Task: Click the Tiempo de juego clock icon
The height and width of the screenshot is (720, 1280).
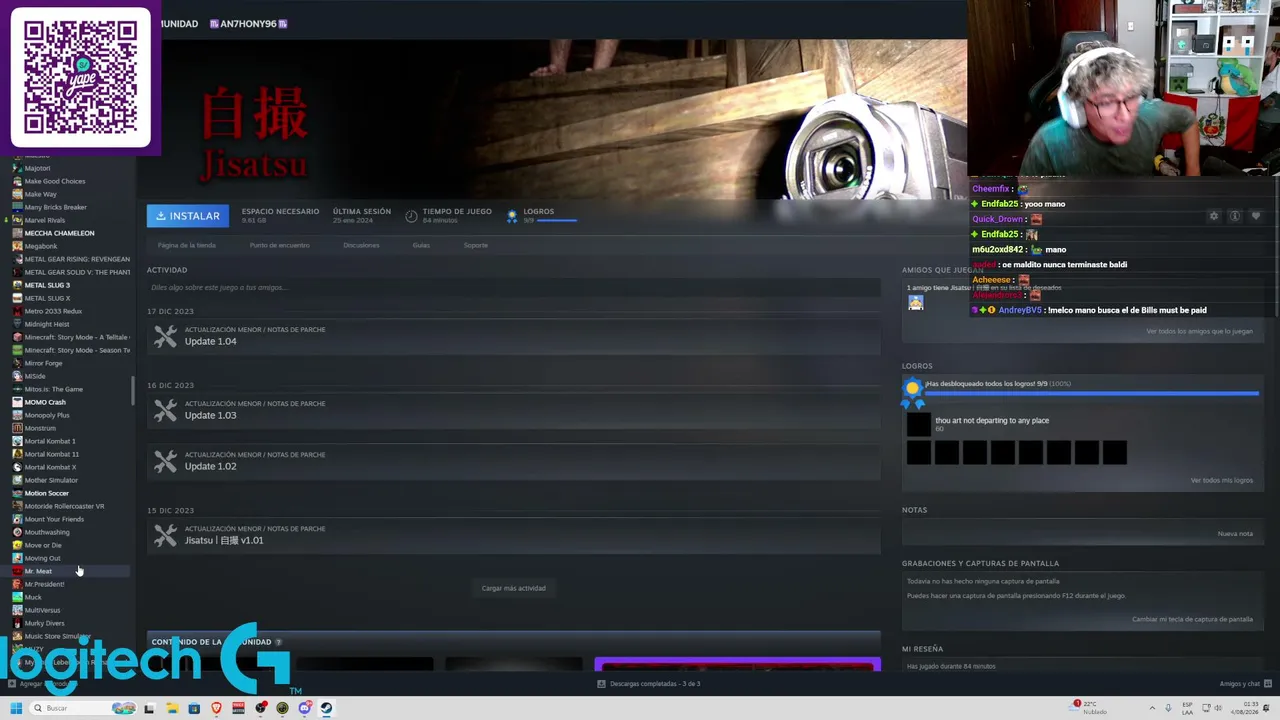Action: (411, 215)
